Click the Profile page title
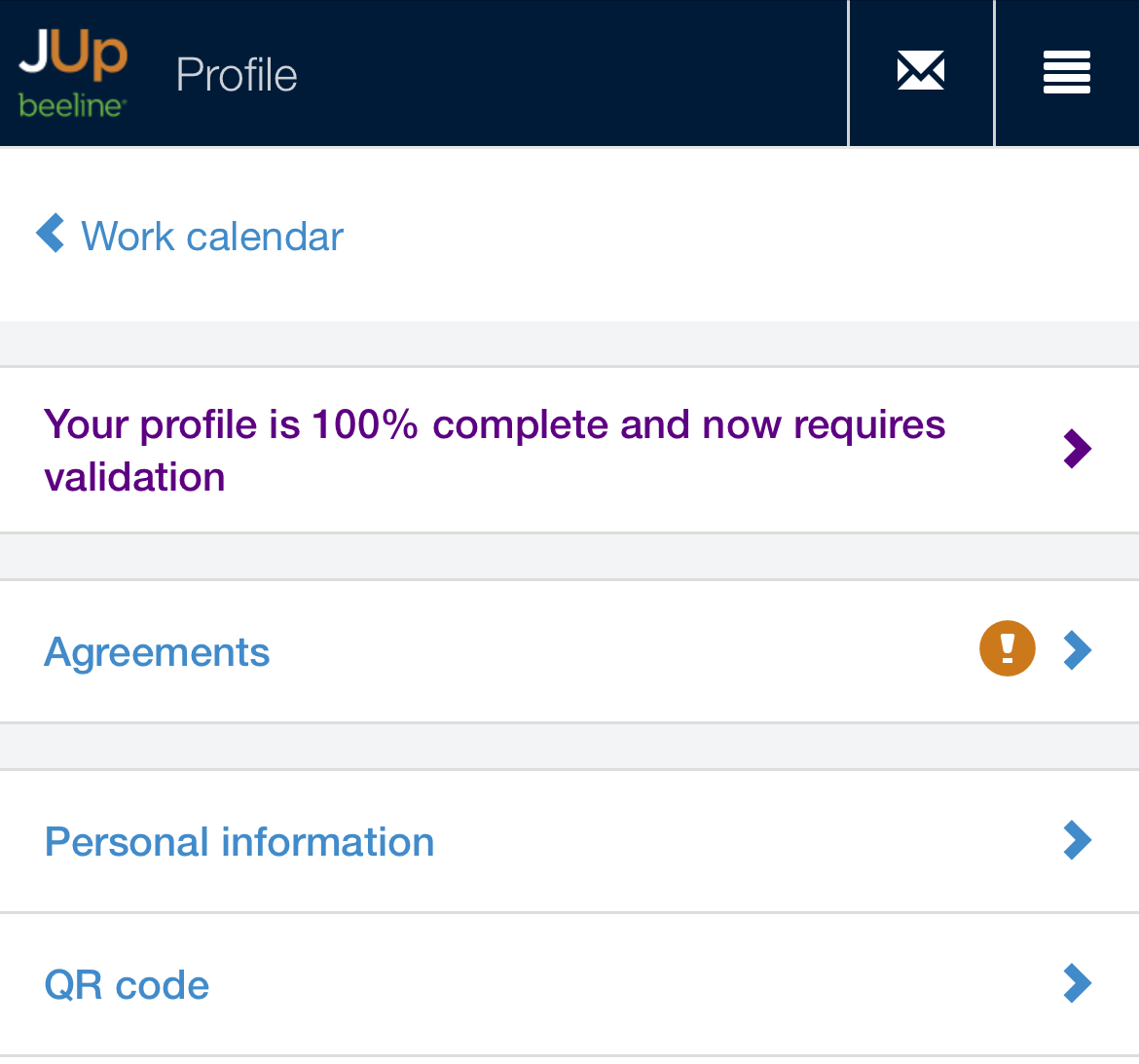 [237, 75]
